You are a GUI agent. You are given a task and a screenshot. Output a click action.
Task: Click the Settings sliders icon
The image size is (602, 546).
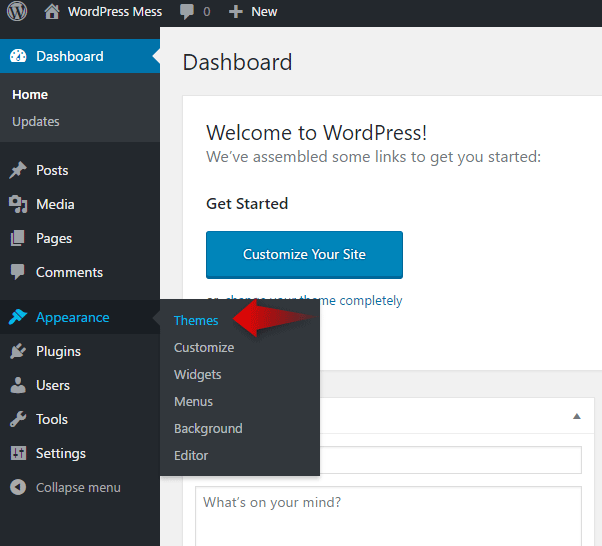tap(18, 454)
